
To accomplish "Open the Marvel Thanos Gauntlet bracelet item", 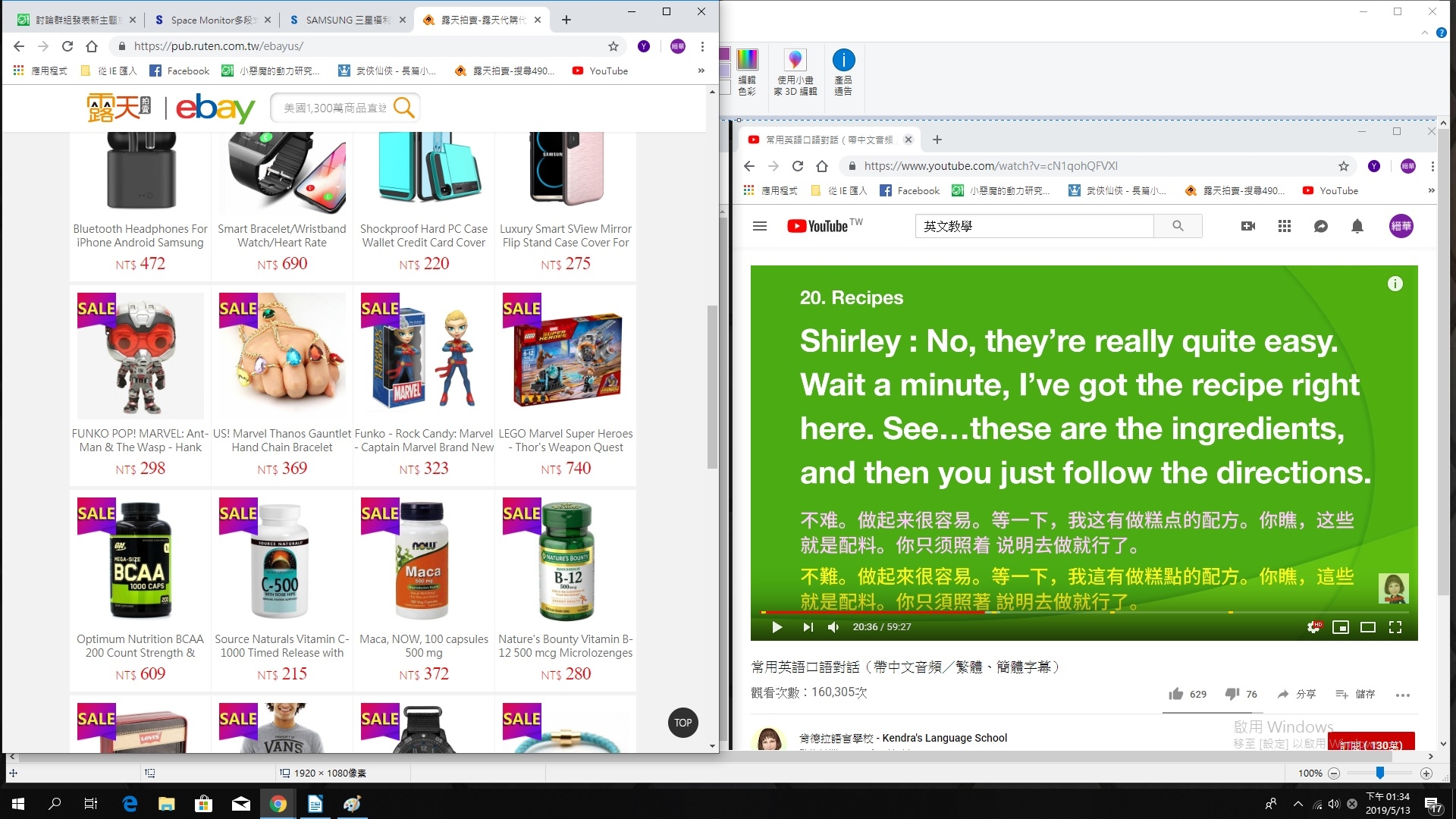I will 282,386.
